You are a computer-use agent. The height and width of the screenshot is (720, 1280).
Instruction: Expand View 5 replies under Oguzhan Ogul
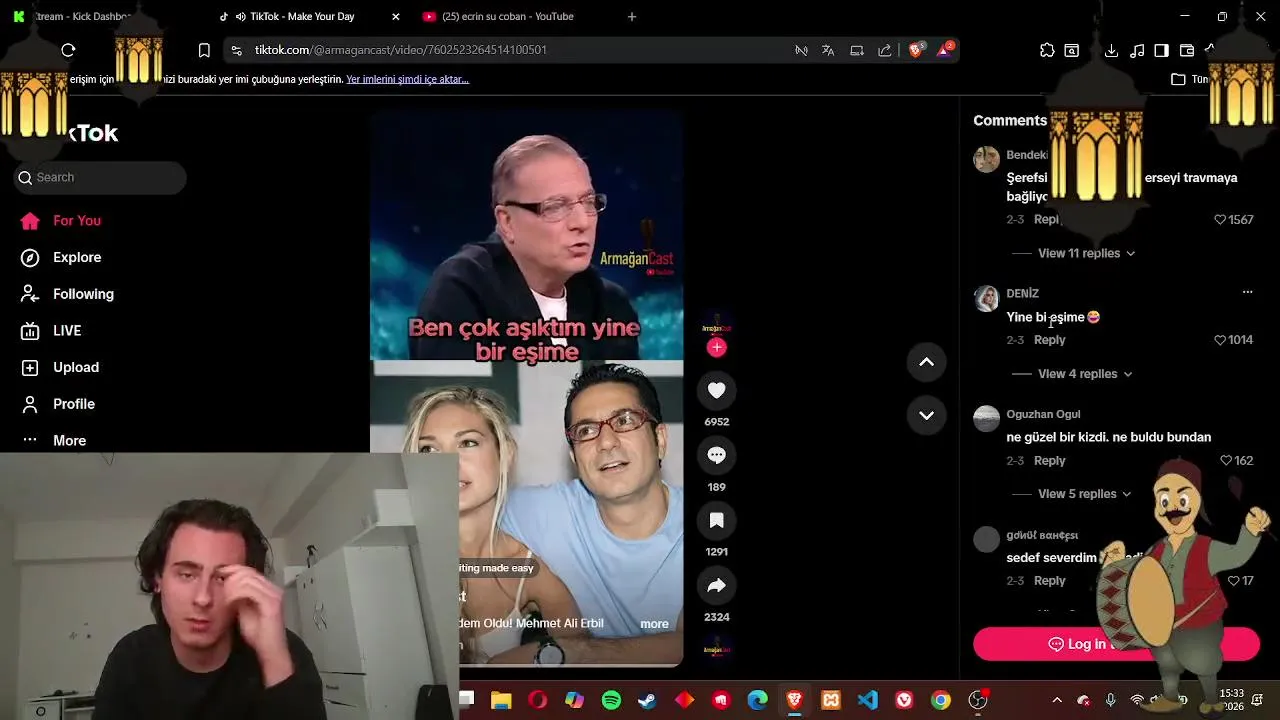pyautogui.click(x=1084, y=494)
